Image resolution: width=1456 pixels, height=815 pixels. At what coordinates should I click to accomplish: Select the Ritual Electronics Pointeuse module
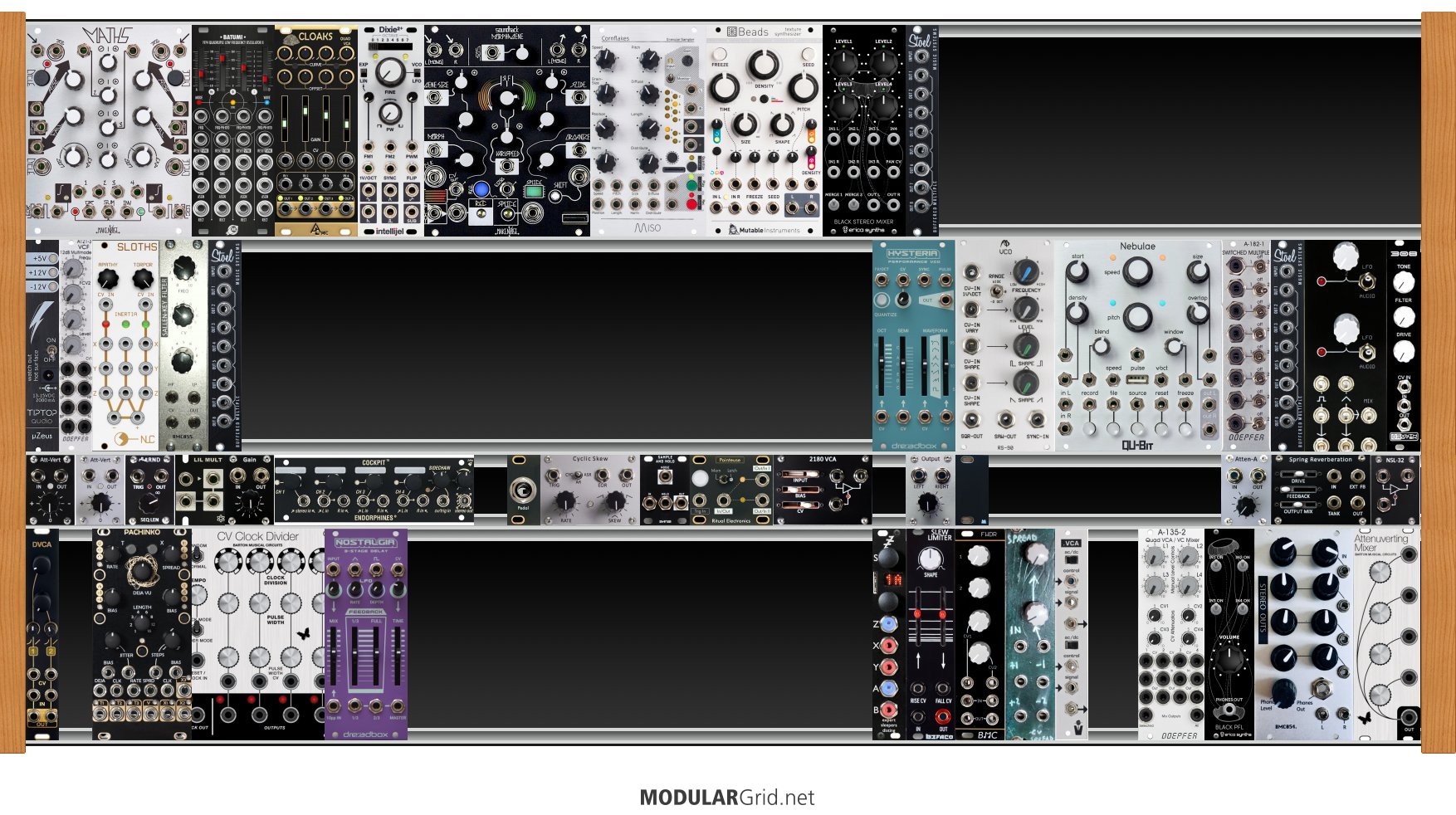[731, 490]
